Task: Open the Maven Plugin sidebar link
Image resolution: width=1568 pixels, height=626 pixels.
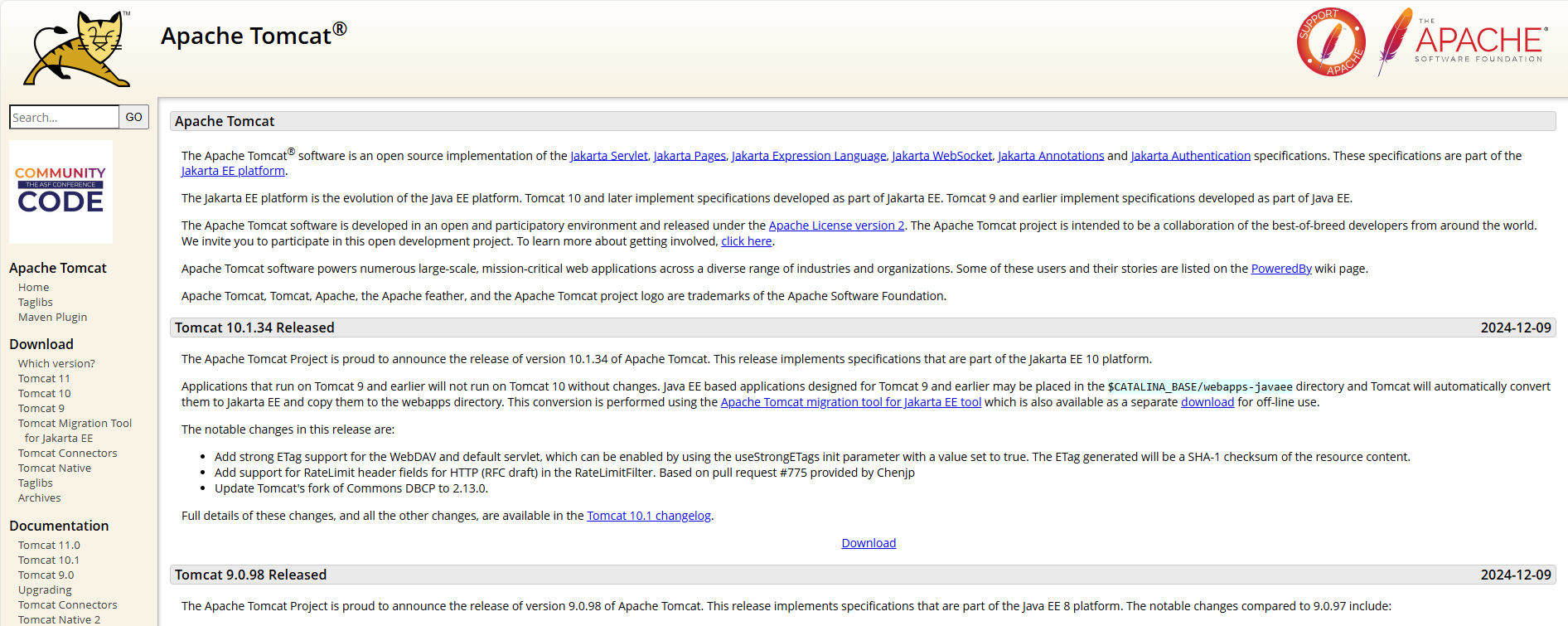Action: point(52,317)
